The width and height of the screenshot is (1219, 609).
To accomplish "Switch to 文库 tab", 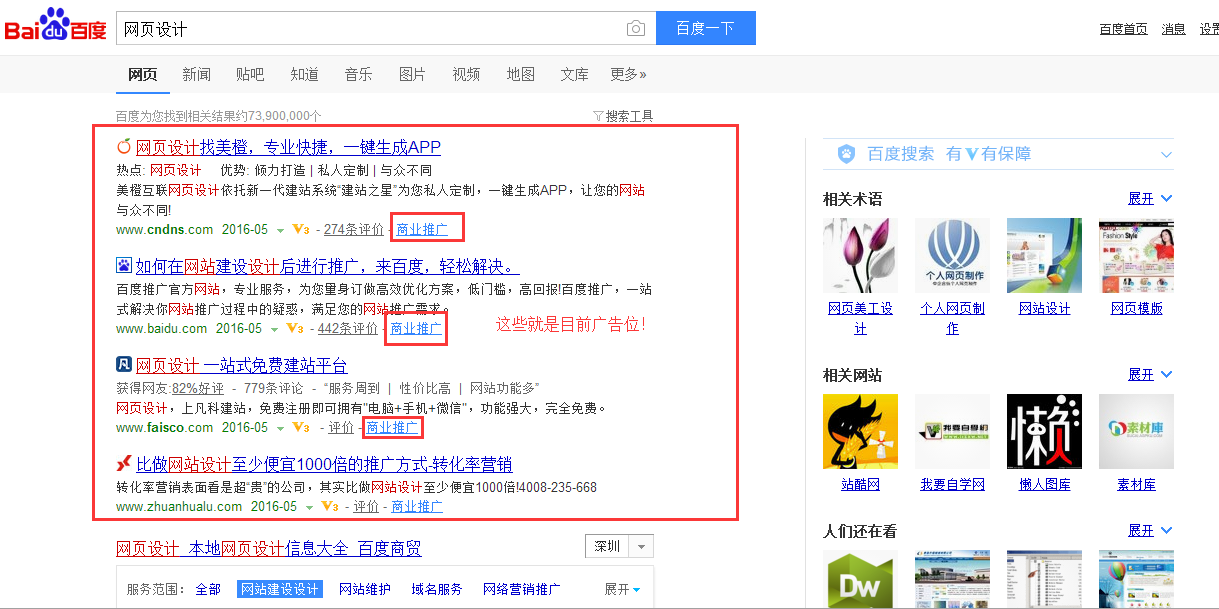I will pos(574,74).
